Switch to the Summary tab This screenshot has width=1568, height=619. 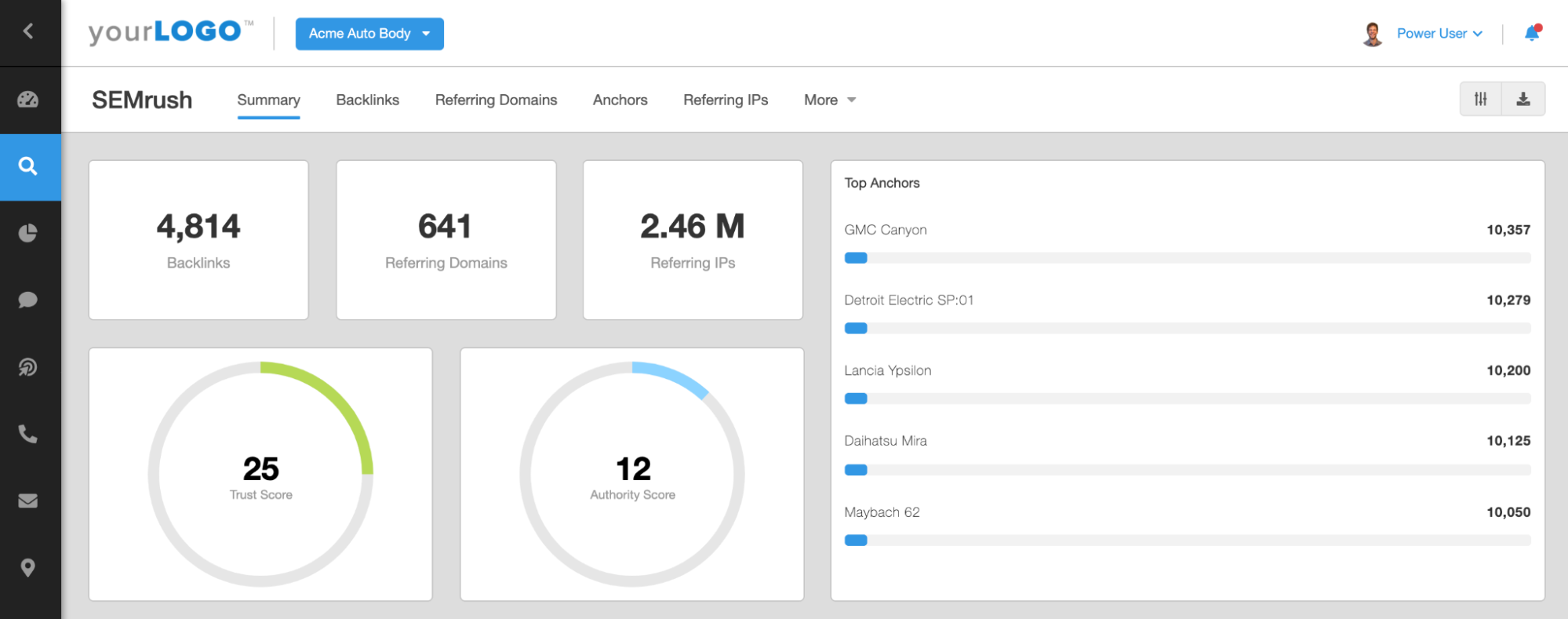click(268, 100)
